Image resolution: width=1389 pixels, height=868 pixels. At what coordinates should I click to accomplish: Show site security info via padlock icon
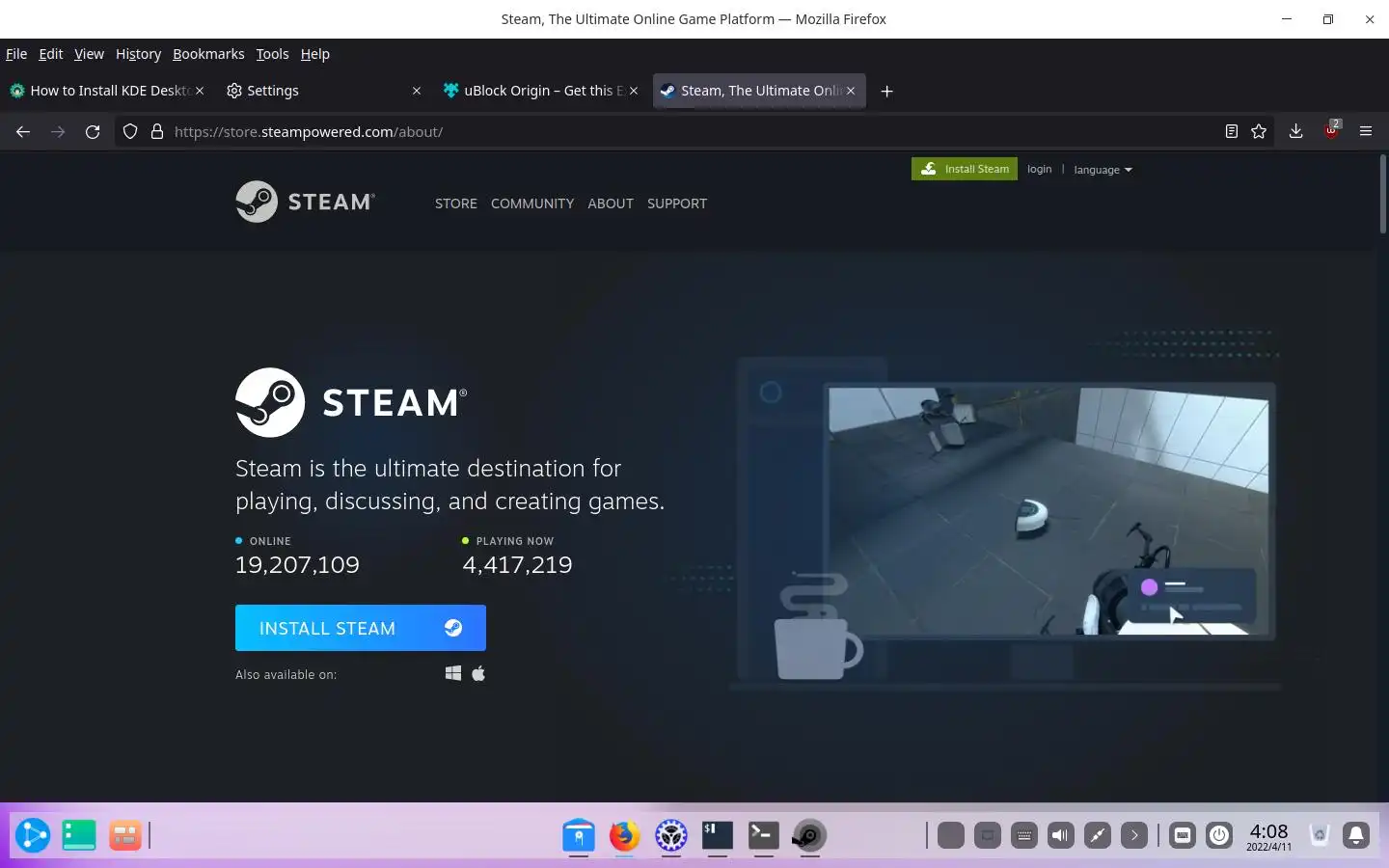click(x=157, y=132)
